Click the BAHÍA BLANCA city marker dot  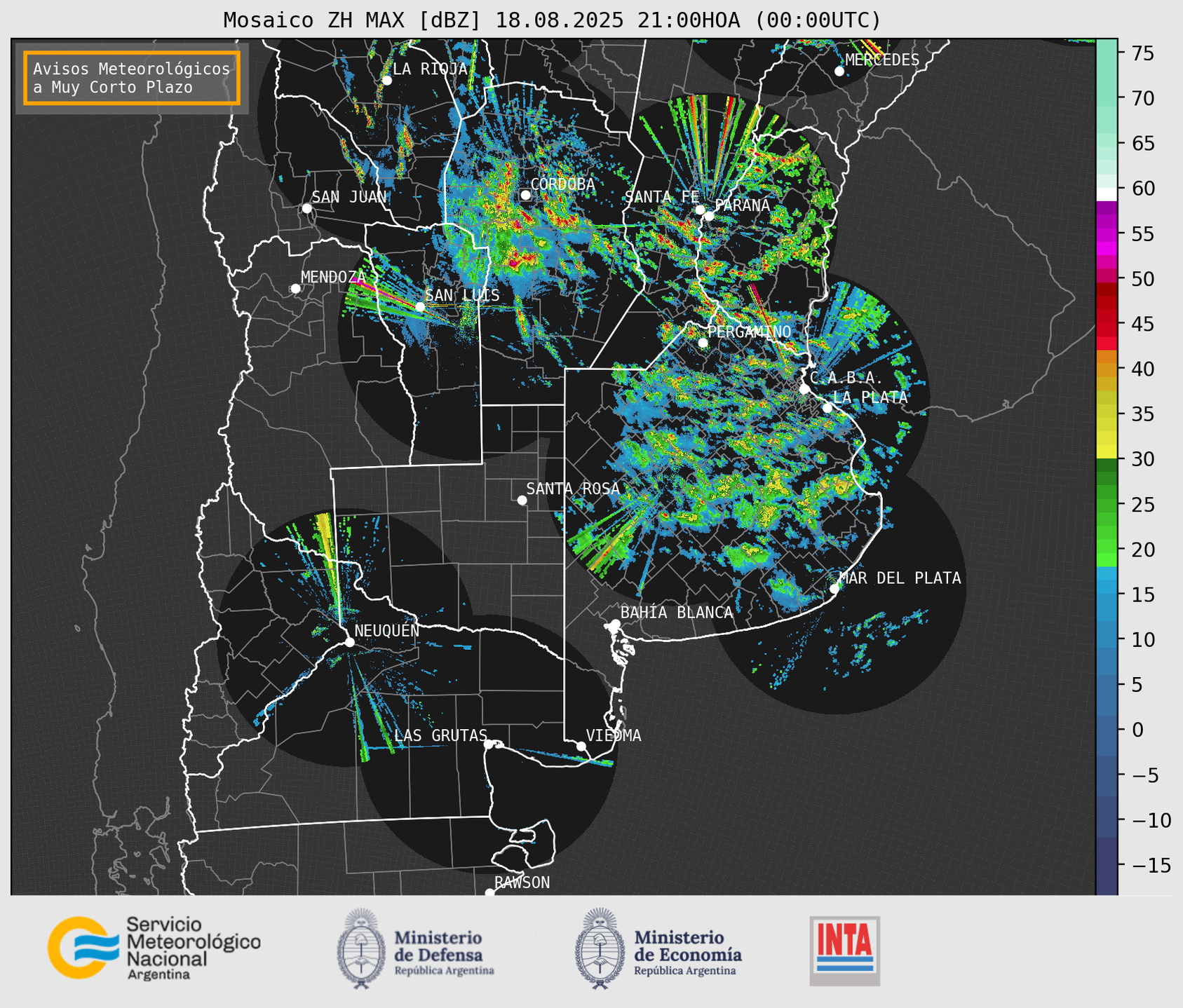point(615,624)
